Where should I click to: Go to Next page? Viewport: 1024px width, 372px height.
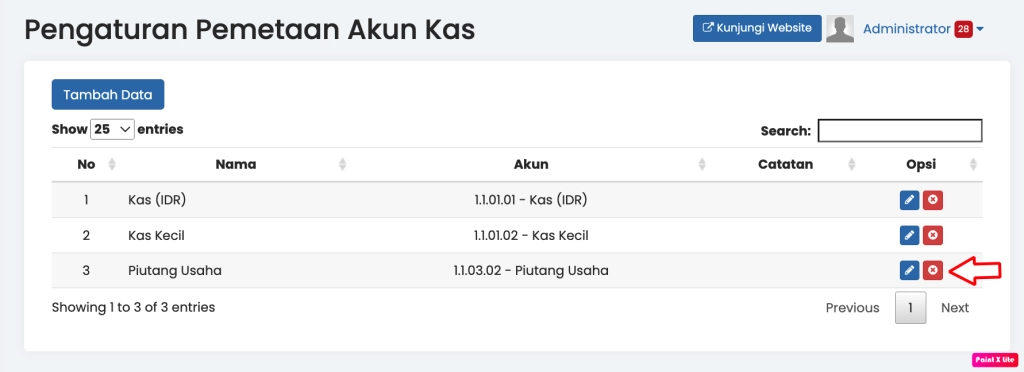[955, 307]
